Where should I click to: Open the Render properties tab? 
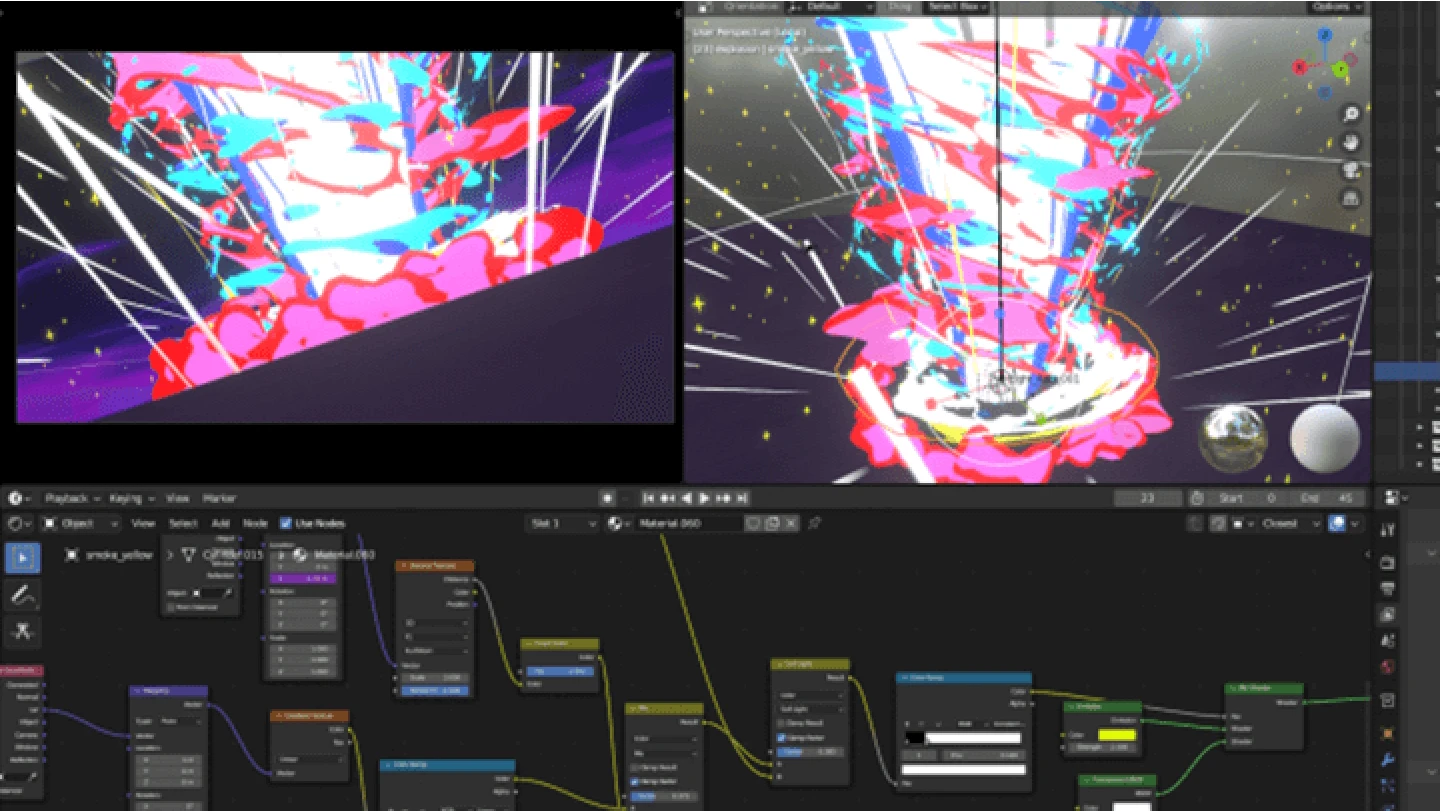tap(1387, 563)
